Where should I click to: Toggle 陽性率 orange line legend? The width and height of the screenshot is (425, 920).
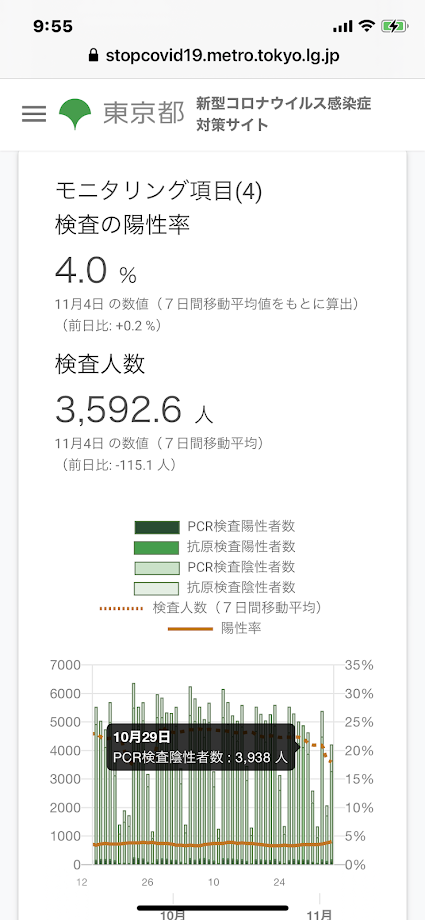pos(215,628)
